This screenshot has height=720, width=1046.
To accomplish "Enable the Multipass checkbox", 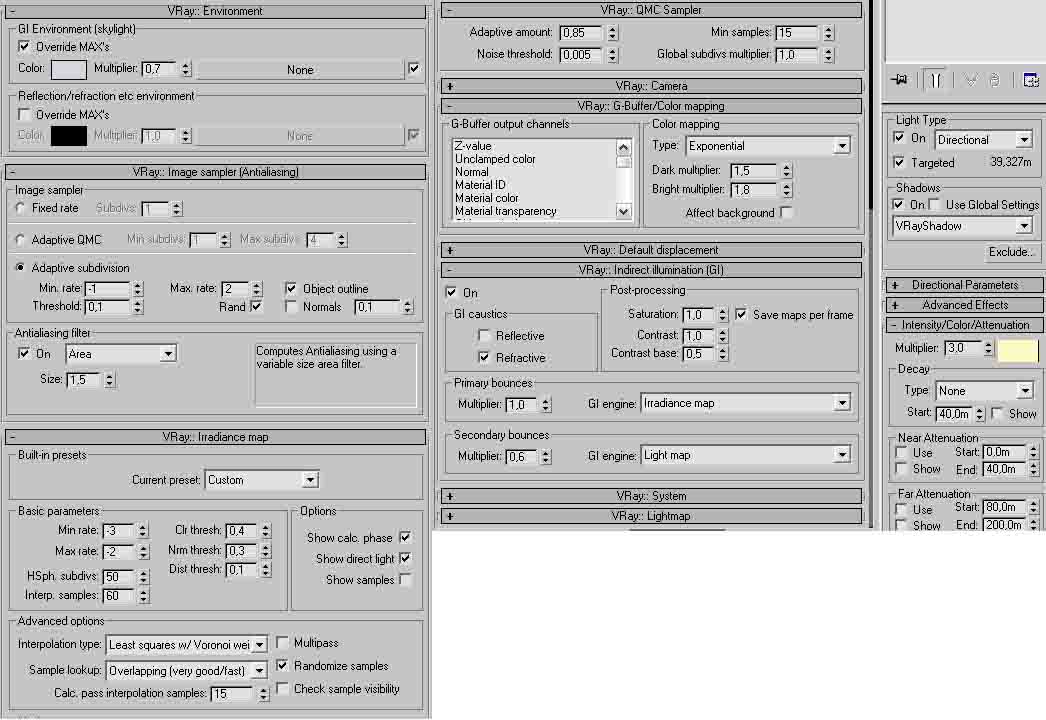I will click(x=282, y=643).
